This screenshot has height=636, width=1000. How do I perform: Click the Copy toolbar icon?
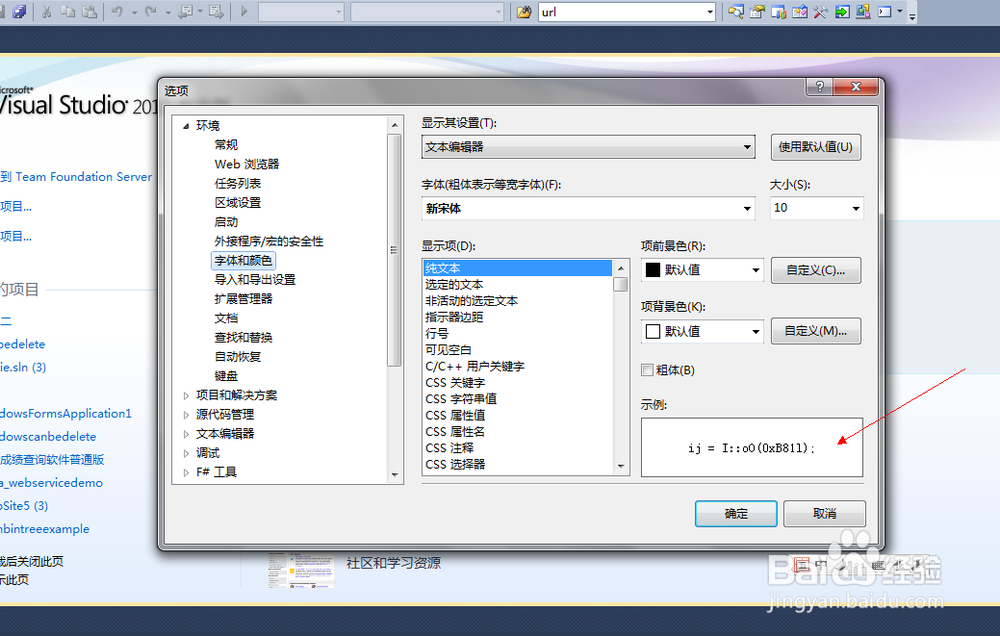pyautogui.click(x=68, y=11)
